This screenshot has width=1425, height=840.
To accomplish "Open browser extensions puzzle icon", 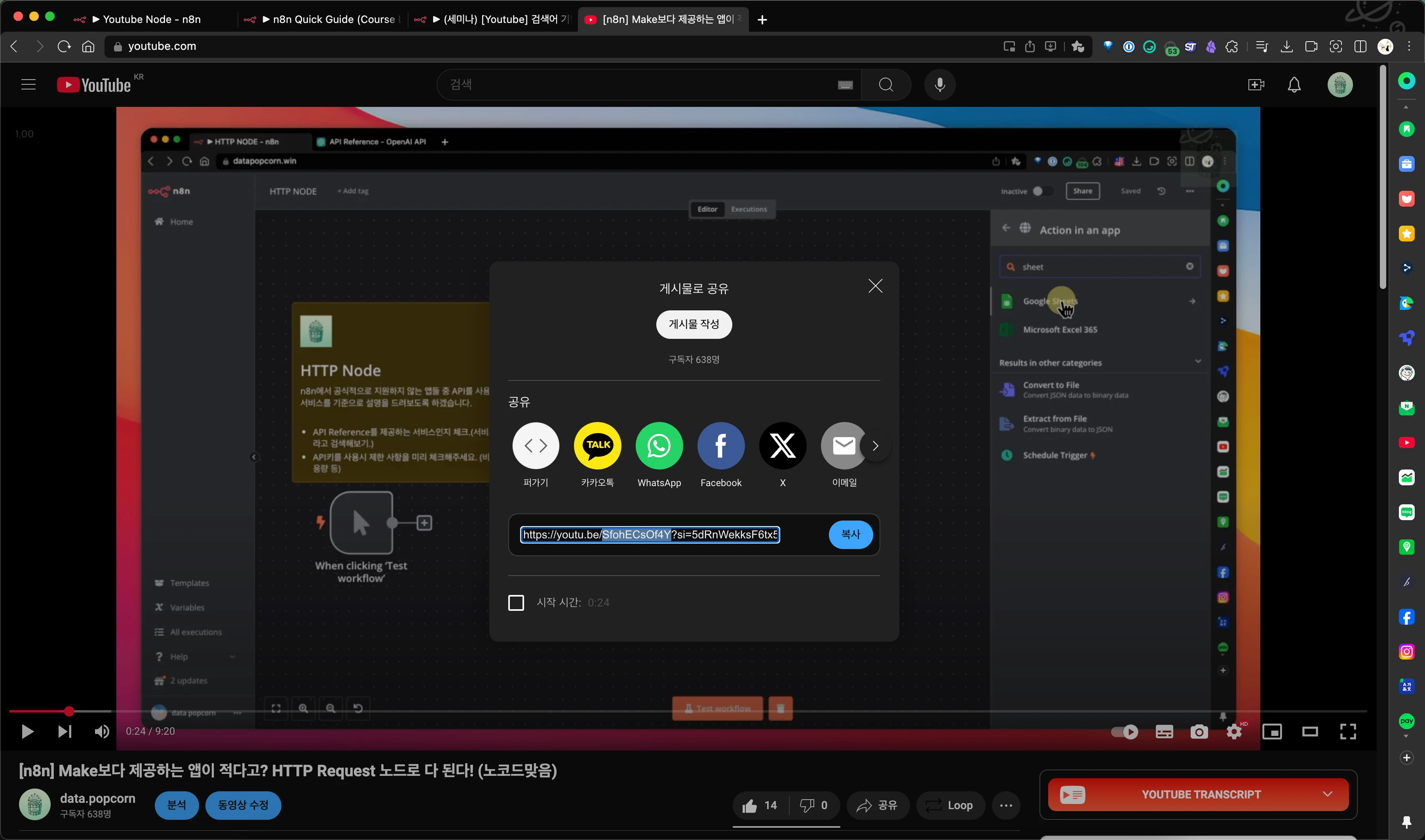I will click(1232, 46).
